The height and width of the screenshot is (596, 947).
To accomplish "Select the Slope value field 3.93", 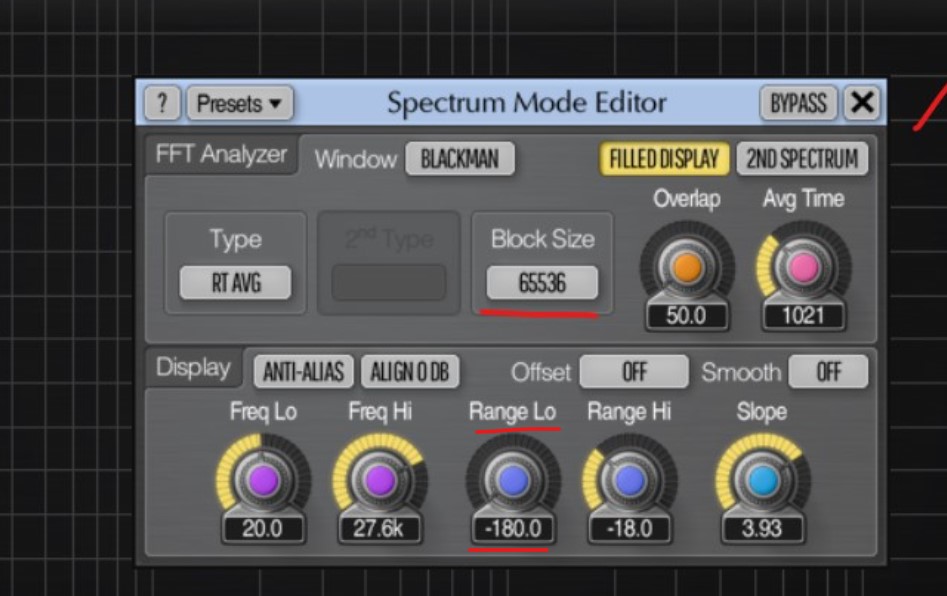I will 762,529.
